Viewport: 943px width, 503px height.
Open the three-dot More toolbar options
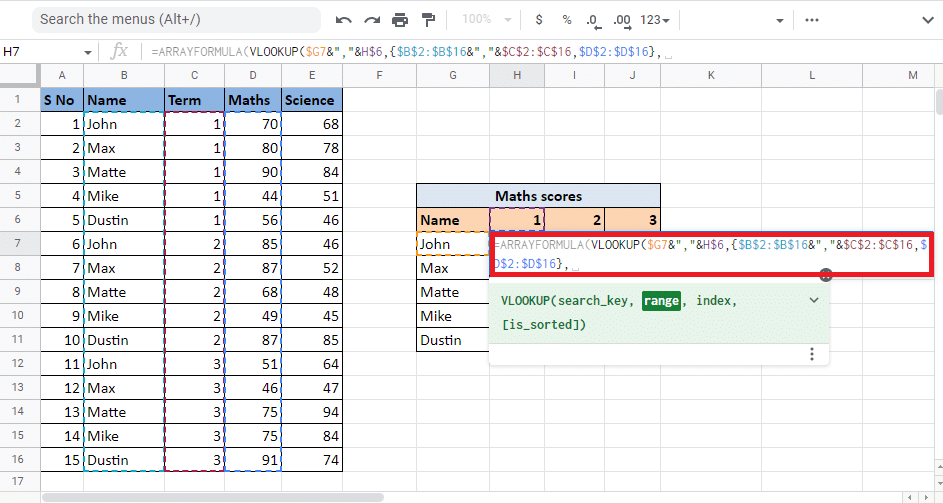click(811, 19)
